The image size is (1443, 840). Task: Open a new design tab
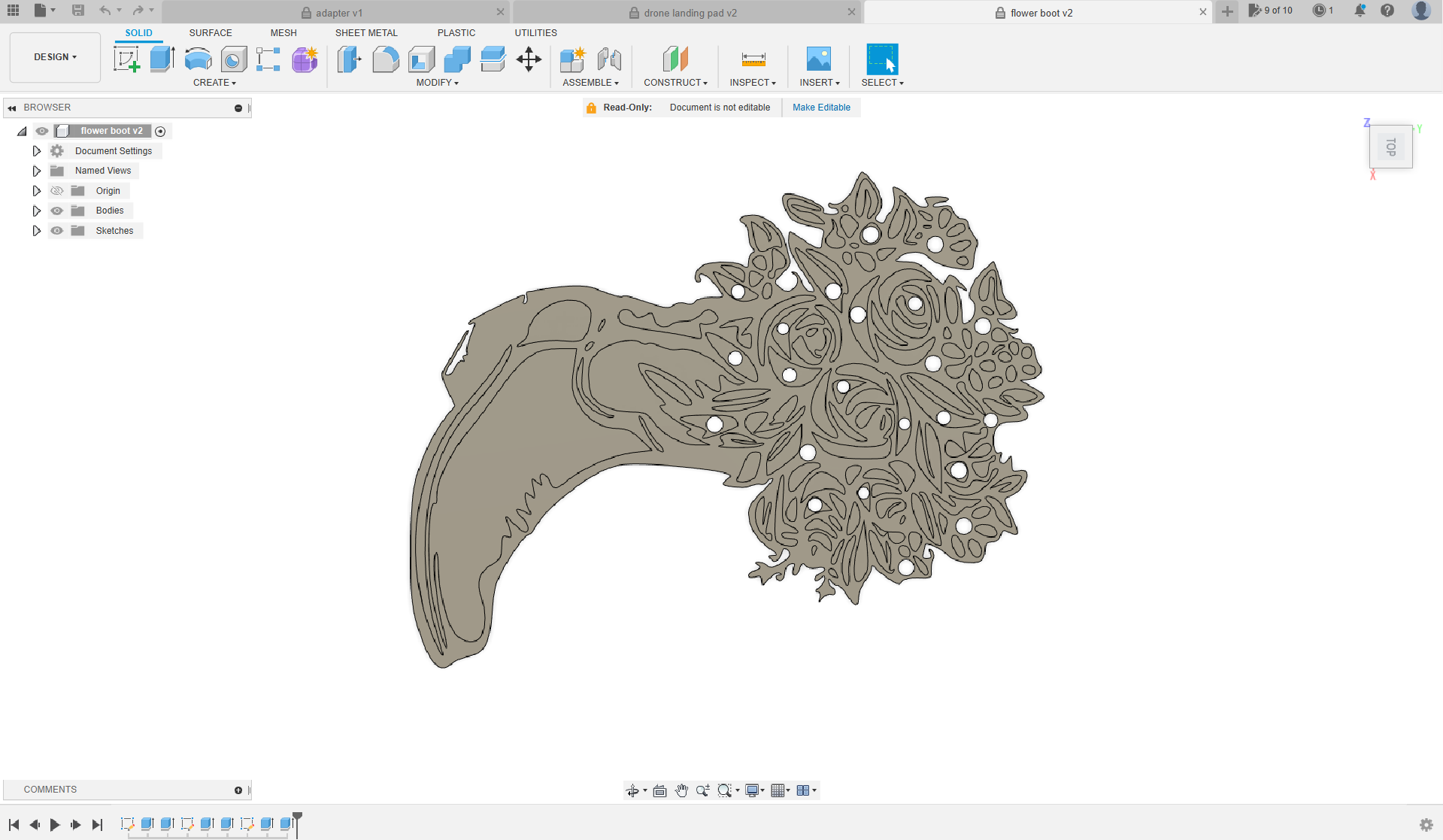(1227, 11)
